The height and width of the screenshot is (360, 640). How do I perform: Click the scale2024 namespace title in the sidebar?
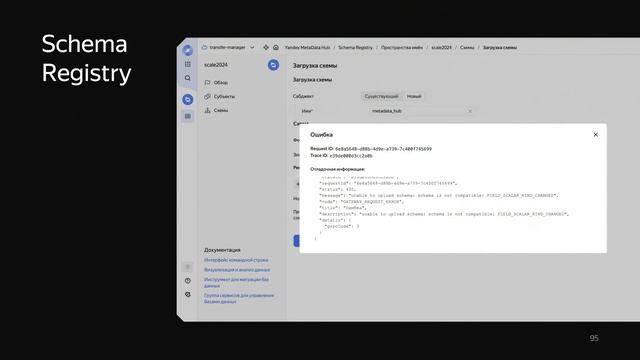tap(216, 65)
